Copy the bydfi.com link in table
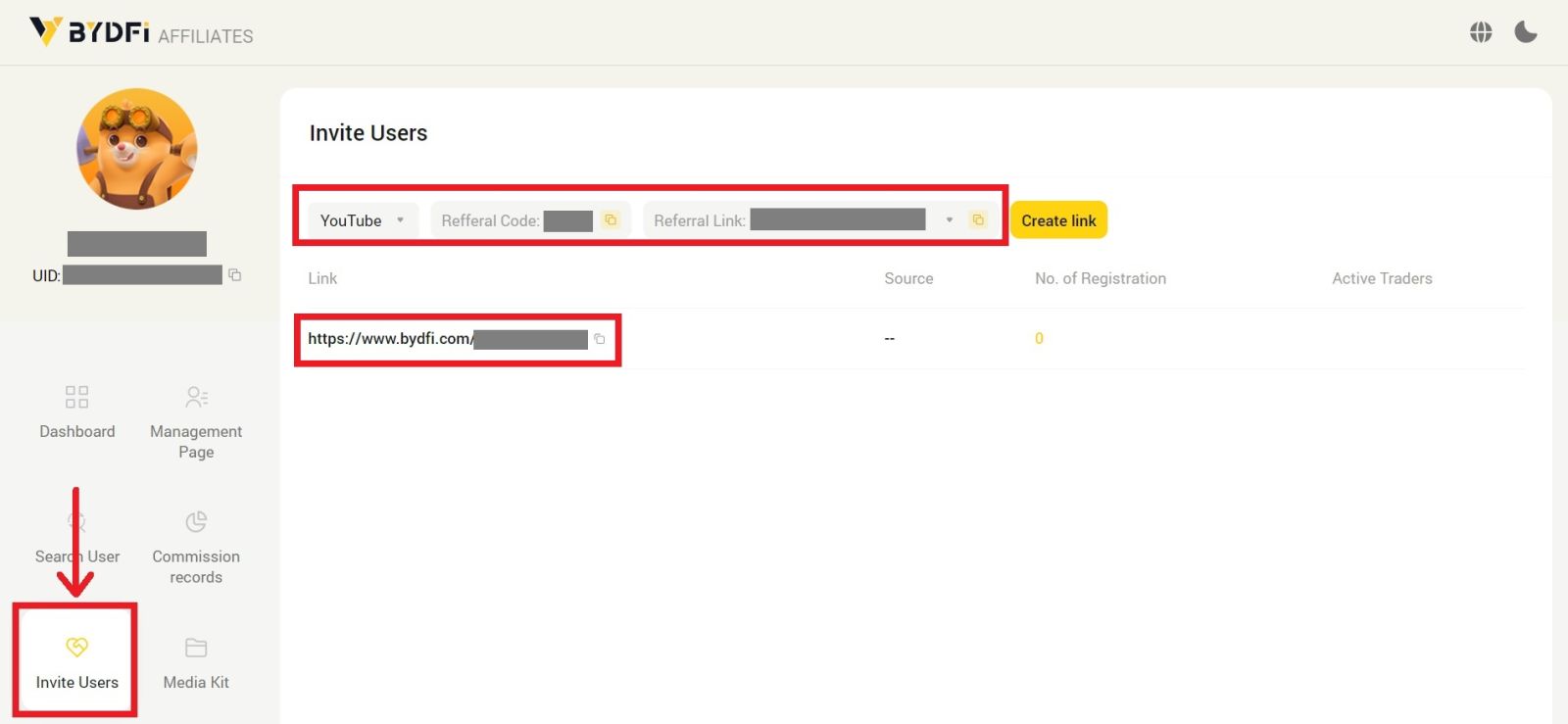This screenshot has height=724, width=1568. (600, 339)
